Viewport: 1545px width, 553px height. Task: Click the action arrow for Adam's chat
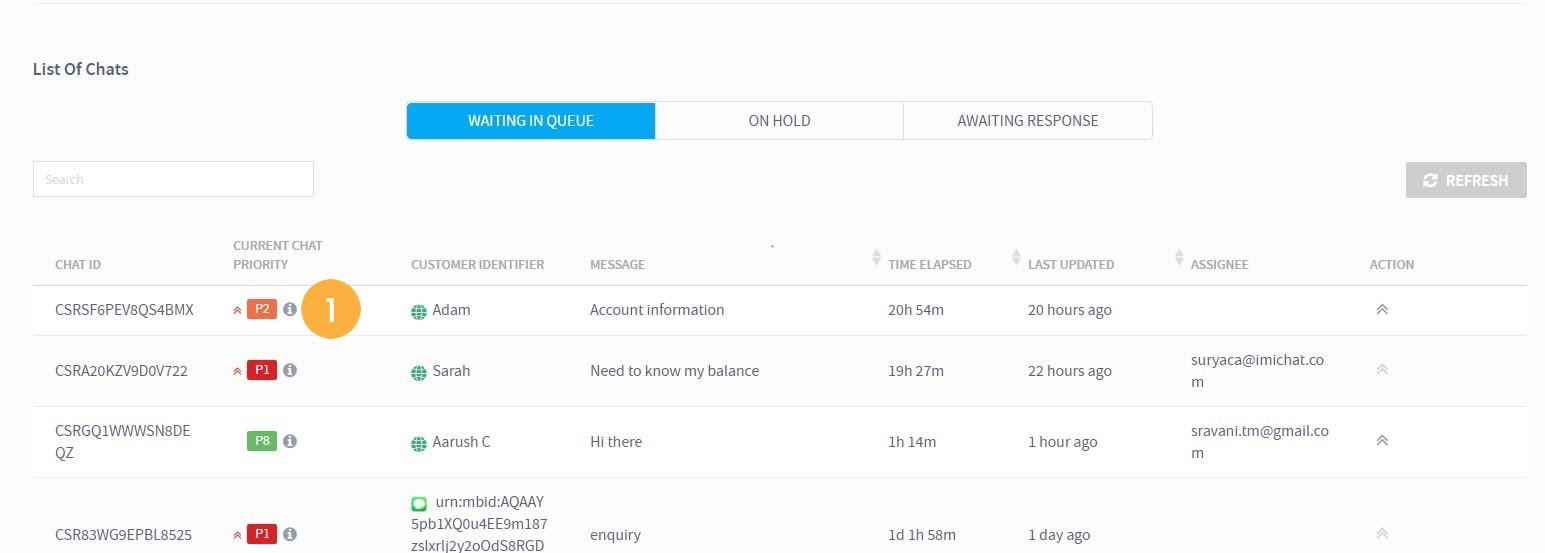1382,310
